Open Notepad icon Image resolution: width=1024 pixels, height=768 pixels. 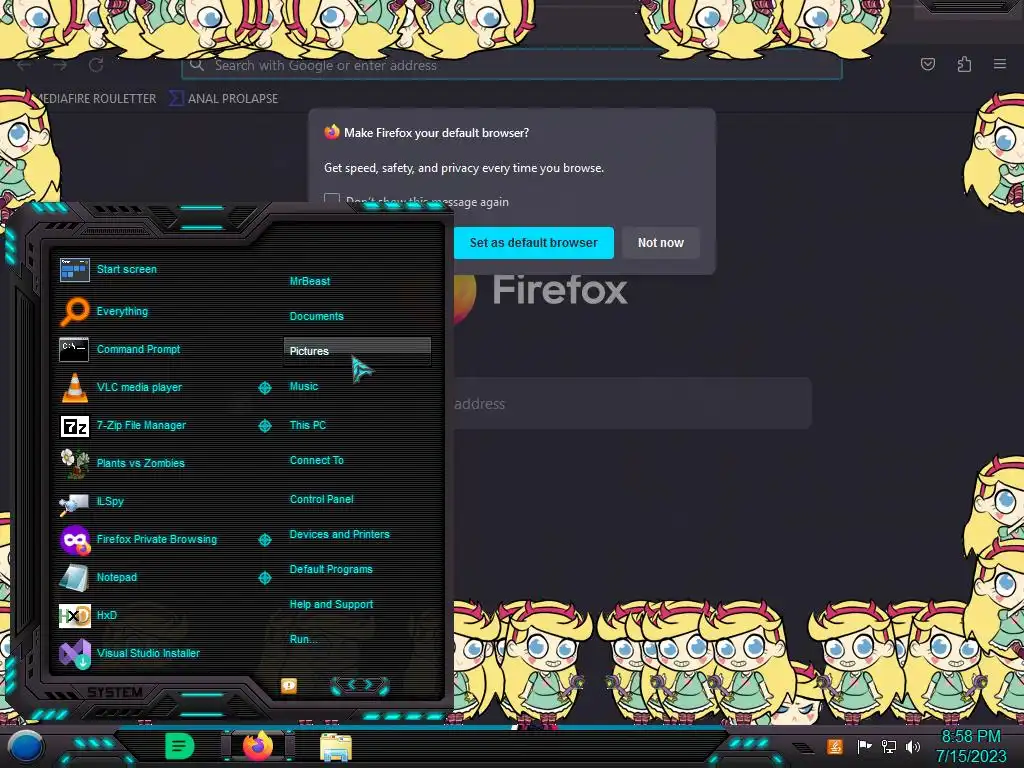click(74, 577)
